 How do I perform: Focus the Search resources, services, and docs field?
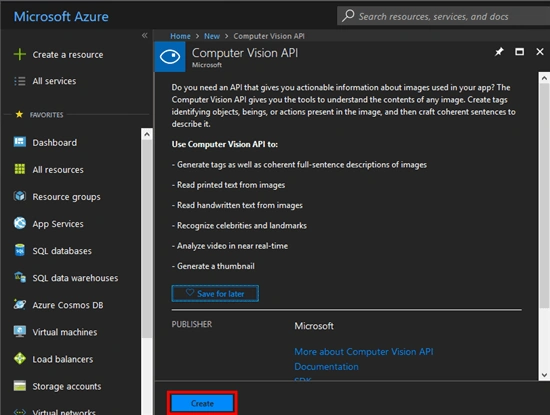(443, 16)
